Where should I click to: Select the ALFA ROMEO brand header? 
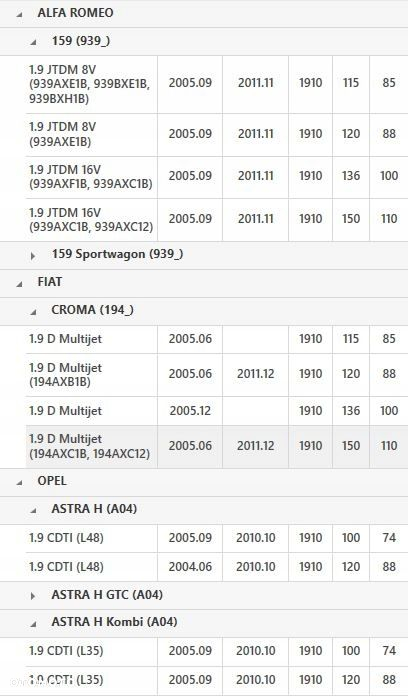[204, 13]
